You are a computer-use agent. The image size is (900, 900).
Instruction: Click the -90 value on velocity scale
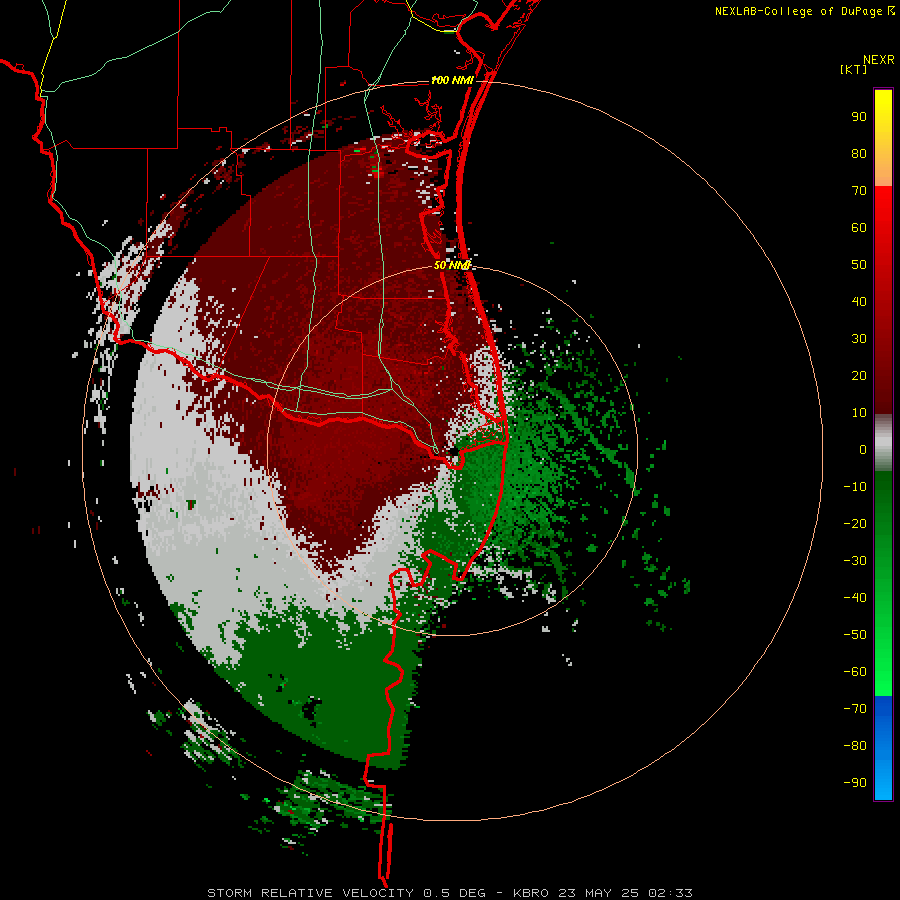tap(855, 783)
